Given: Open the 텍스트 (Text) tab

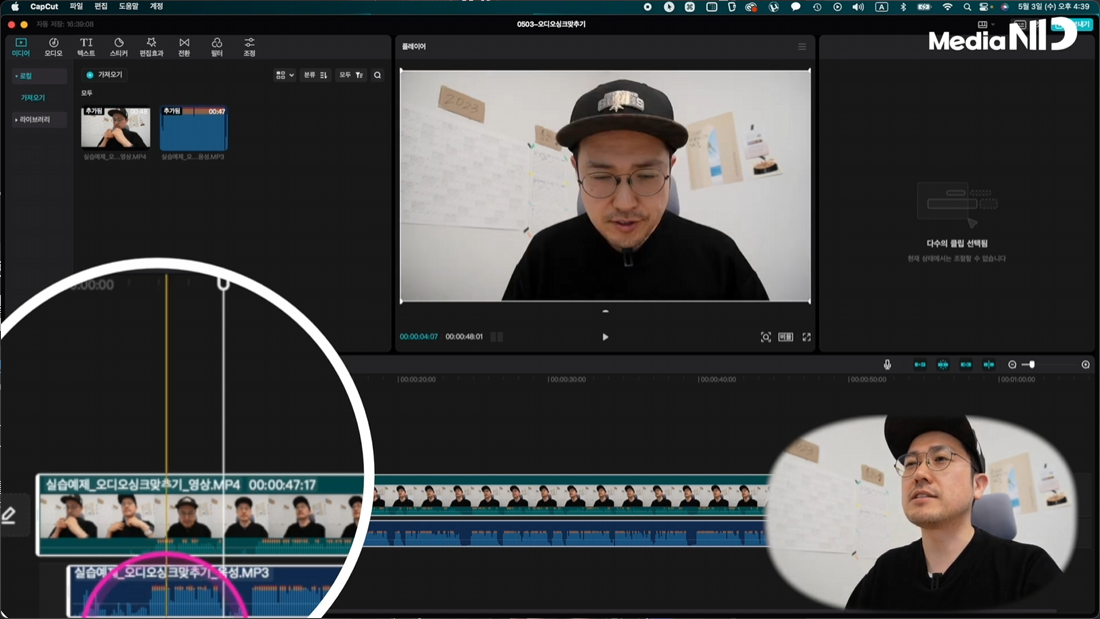Looking at the screenshot, I should coord(86,47).
